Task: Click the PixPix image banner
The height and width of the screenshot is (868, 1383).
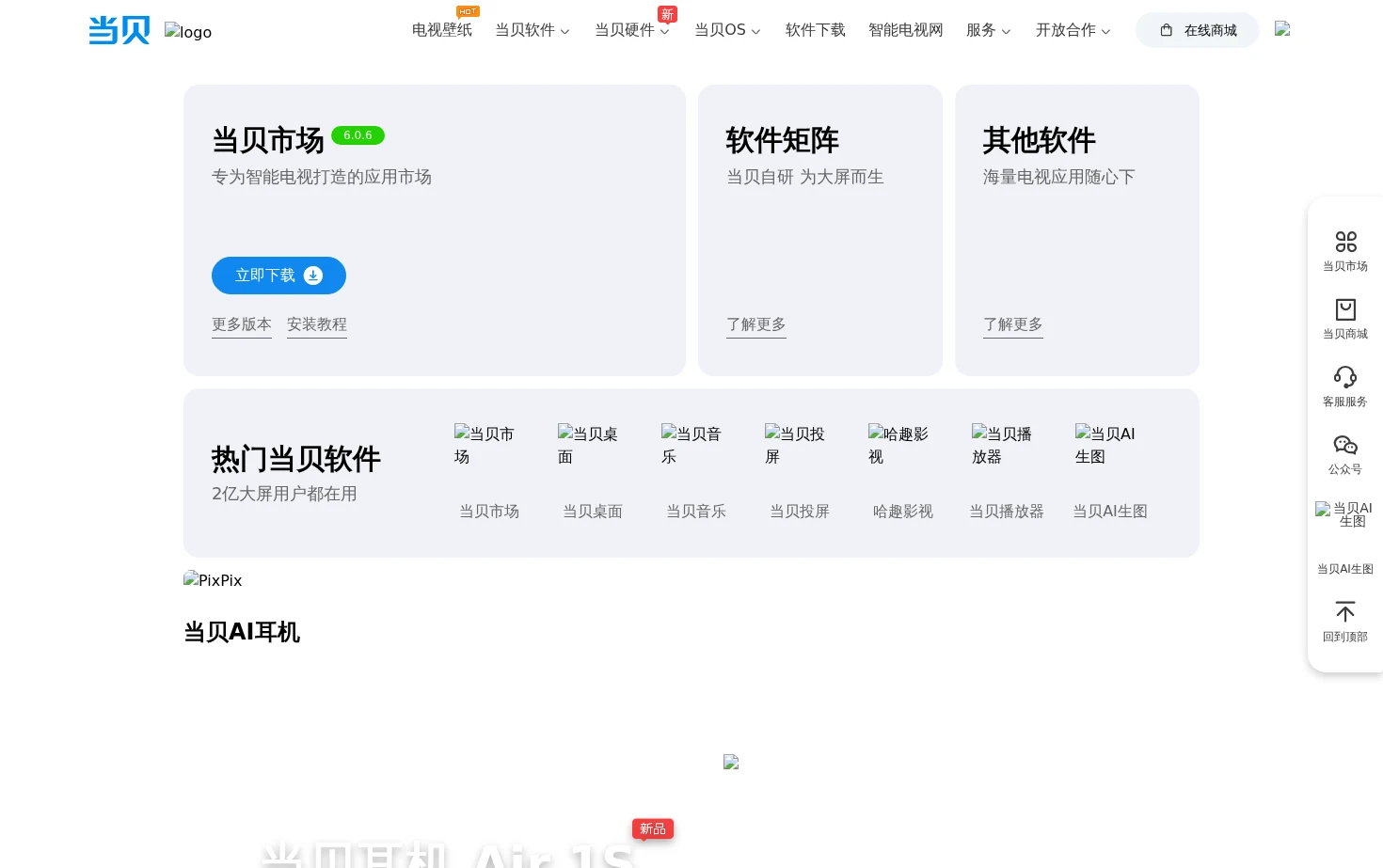Action: [213, 580]
